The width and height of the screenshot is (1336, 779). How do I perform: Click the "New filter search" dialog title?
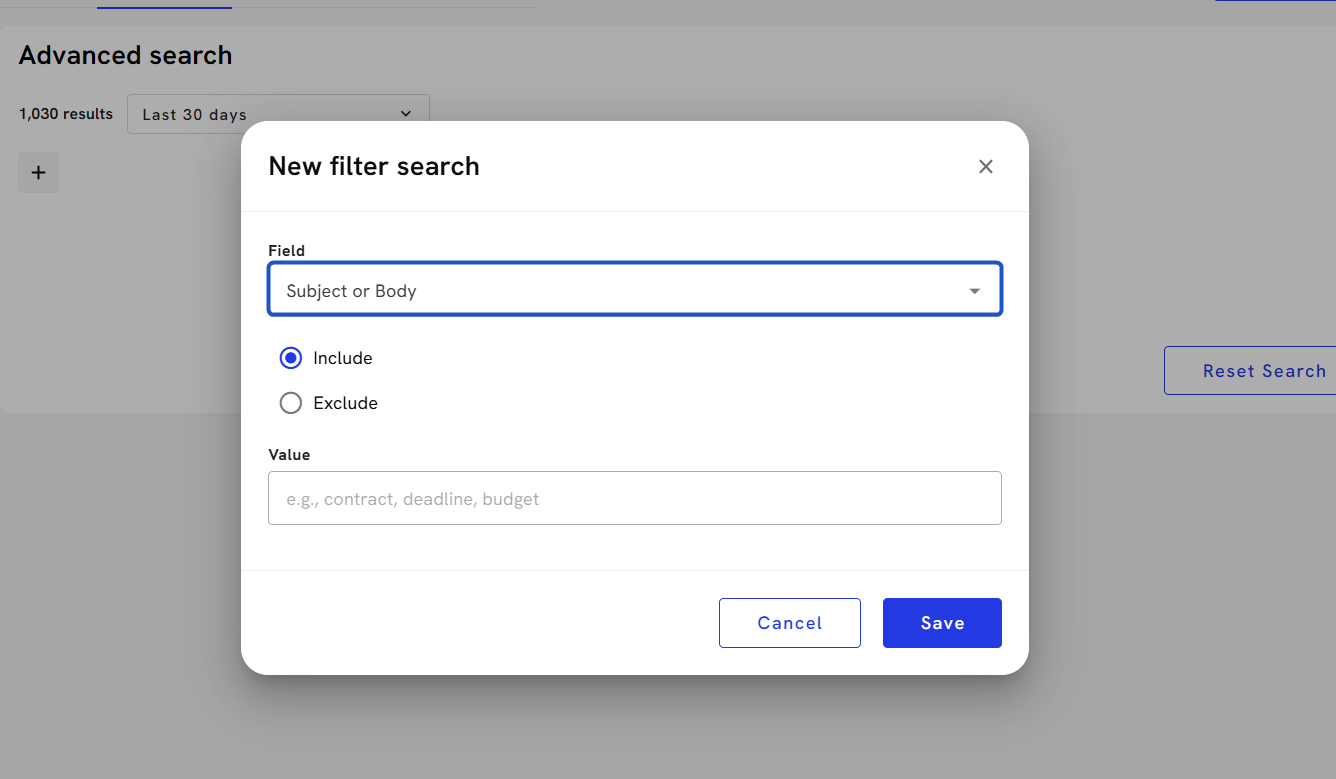pos(374,166)
